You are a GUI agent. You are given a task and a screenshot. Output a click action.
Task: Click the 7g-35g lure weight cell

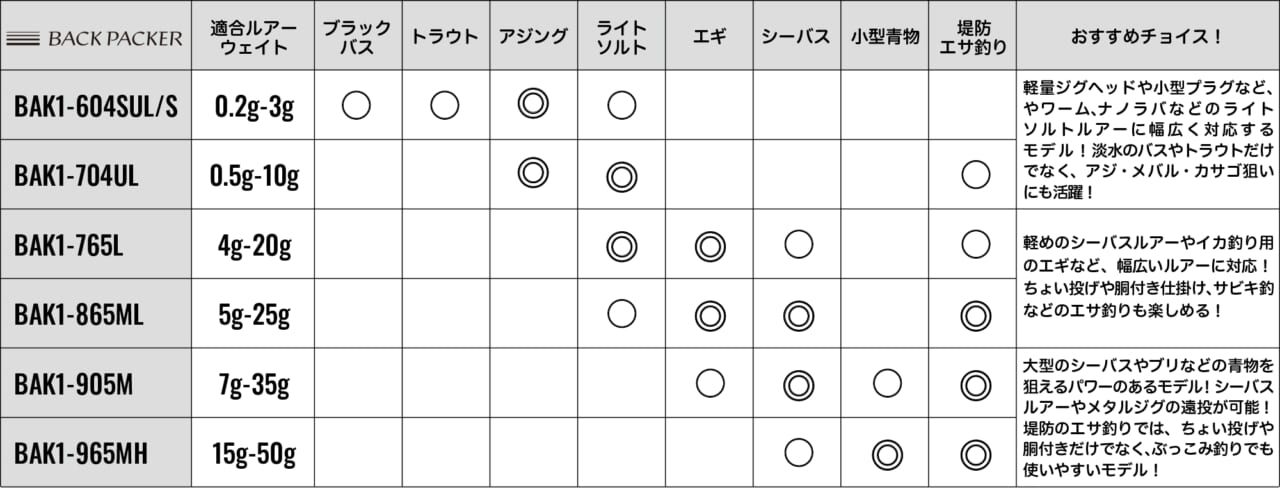point(255,385)
